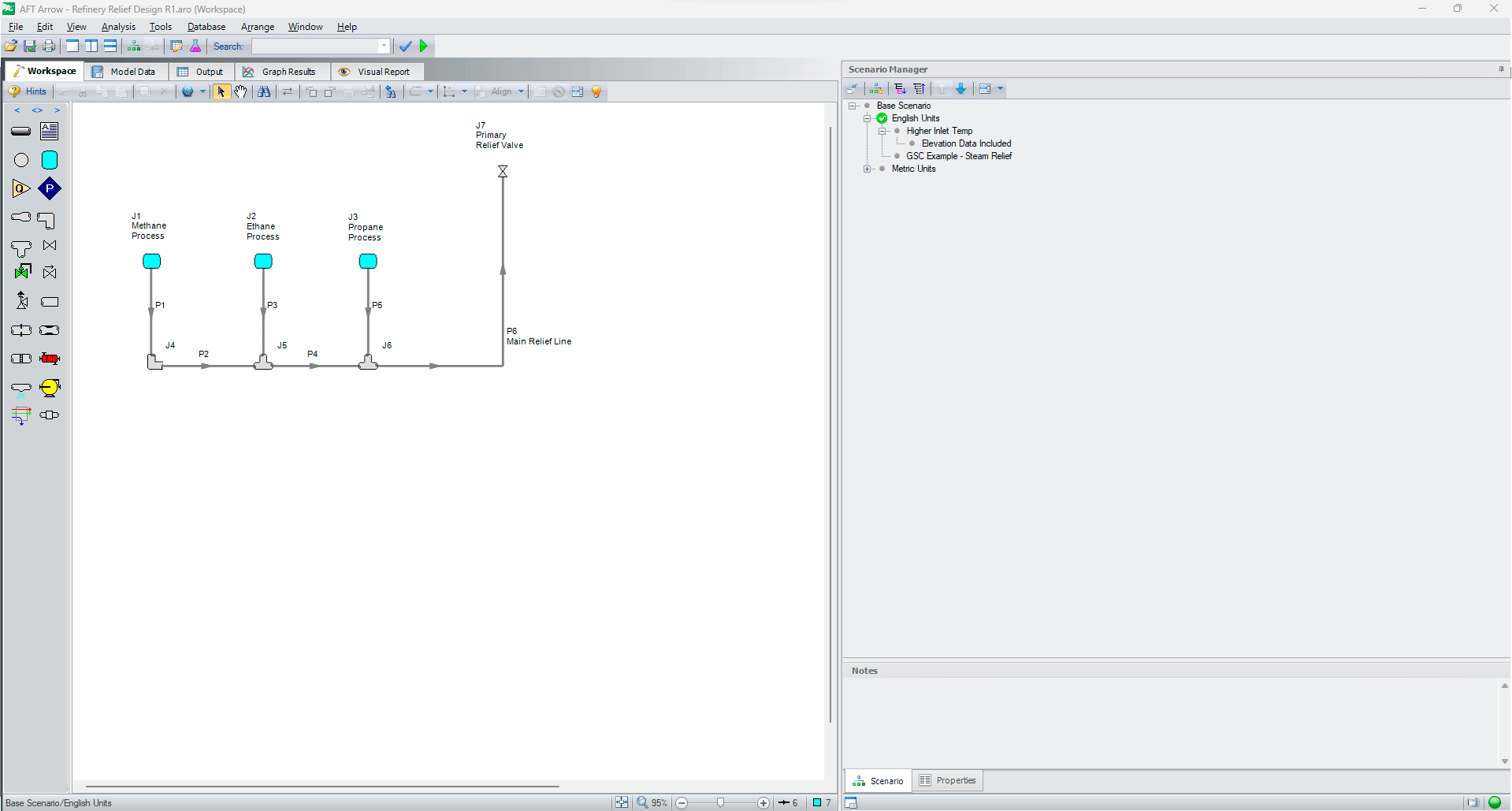Click the Hints button
Image resolution: width=1512 pixels, height=811 pixels.
[28, 91]
